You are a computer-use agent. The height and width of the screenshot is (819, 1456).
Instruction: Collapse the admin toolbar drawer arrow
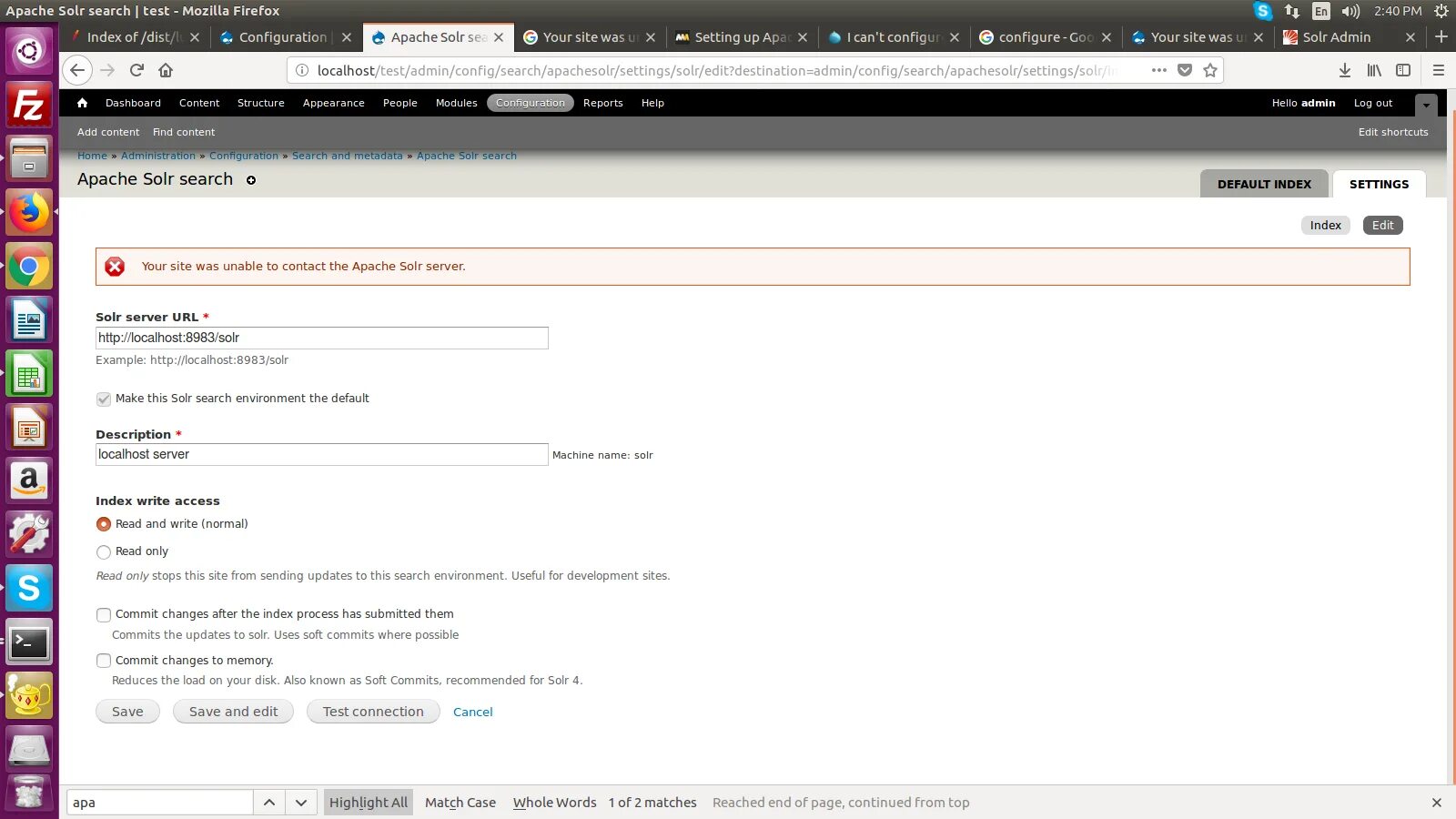(x=1426, y=105)
